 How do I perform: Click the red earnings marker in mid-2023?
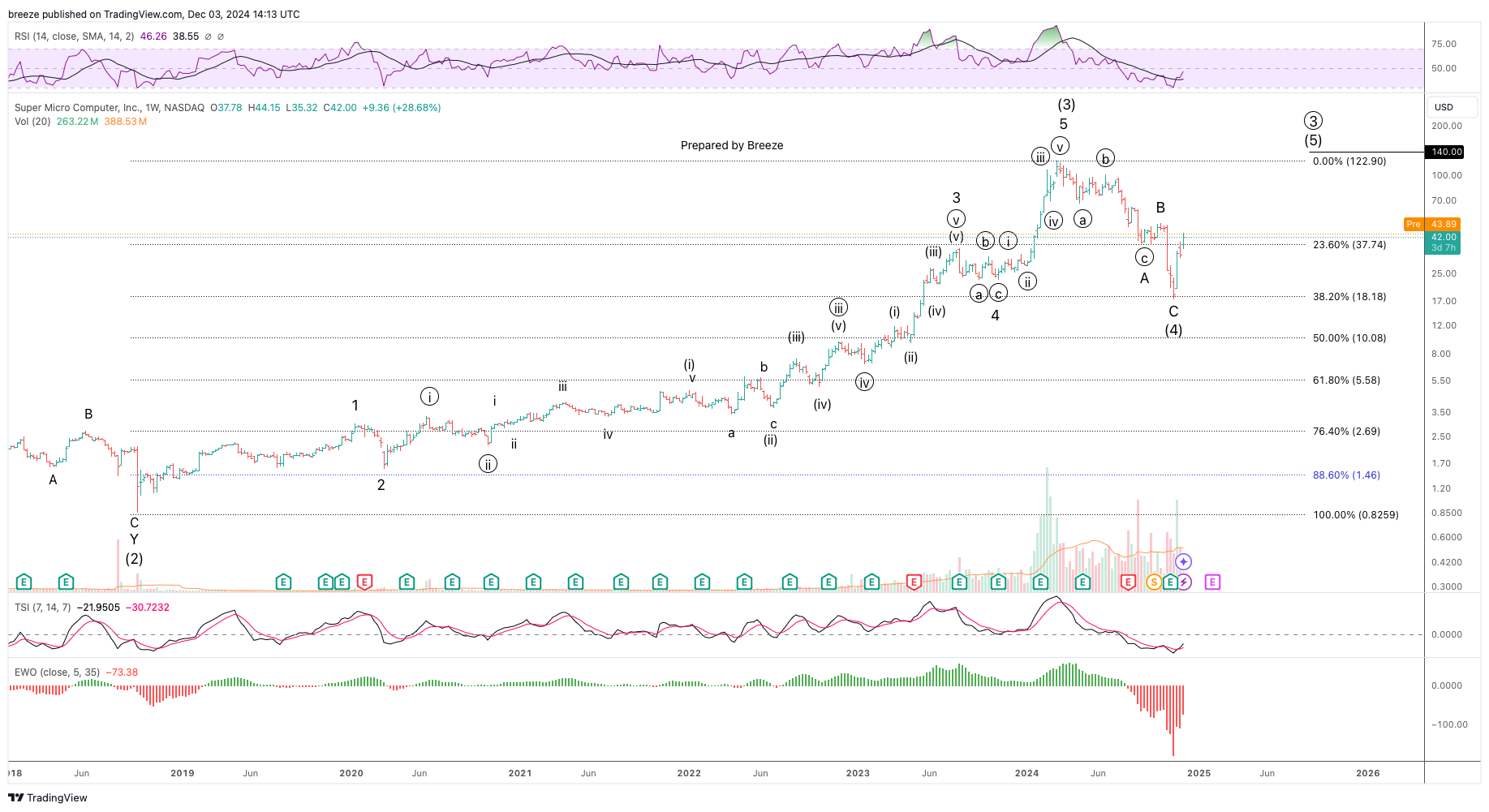[914, 582]
